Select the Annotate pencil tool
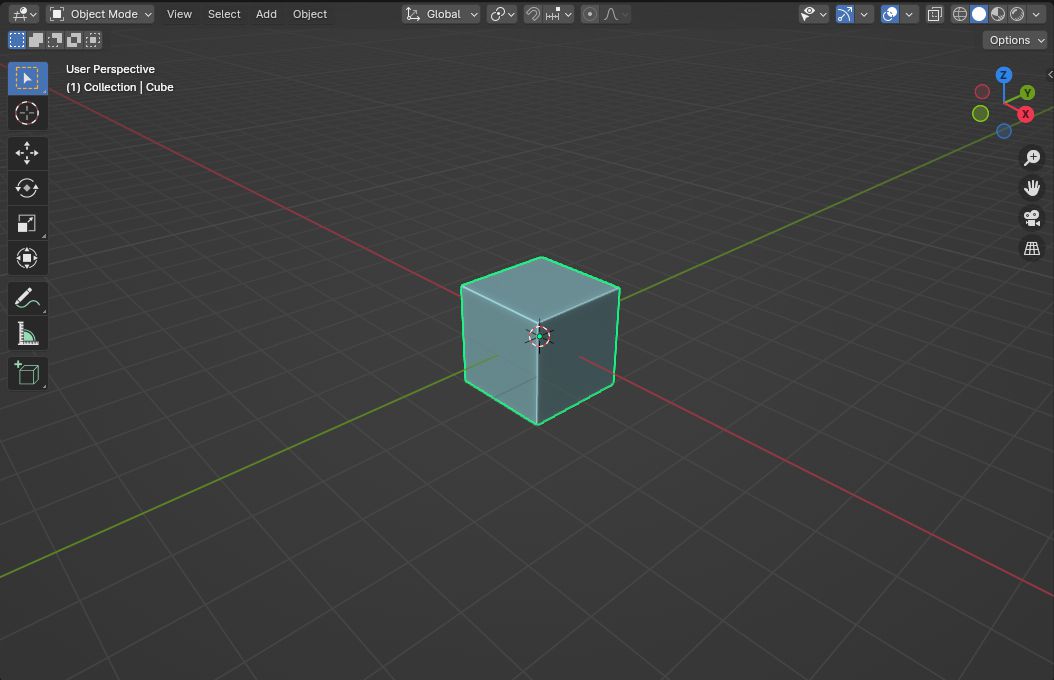 27,298
